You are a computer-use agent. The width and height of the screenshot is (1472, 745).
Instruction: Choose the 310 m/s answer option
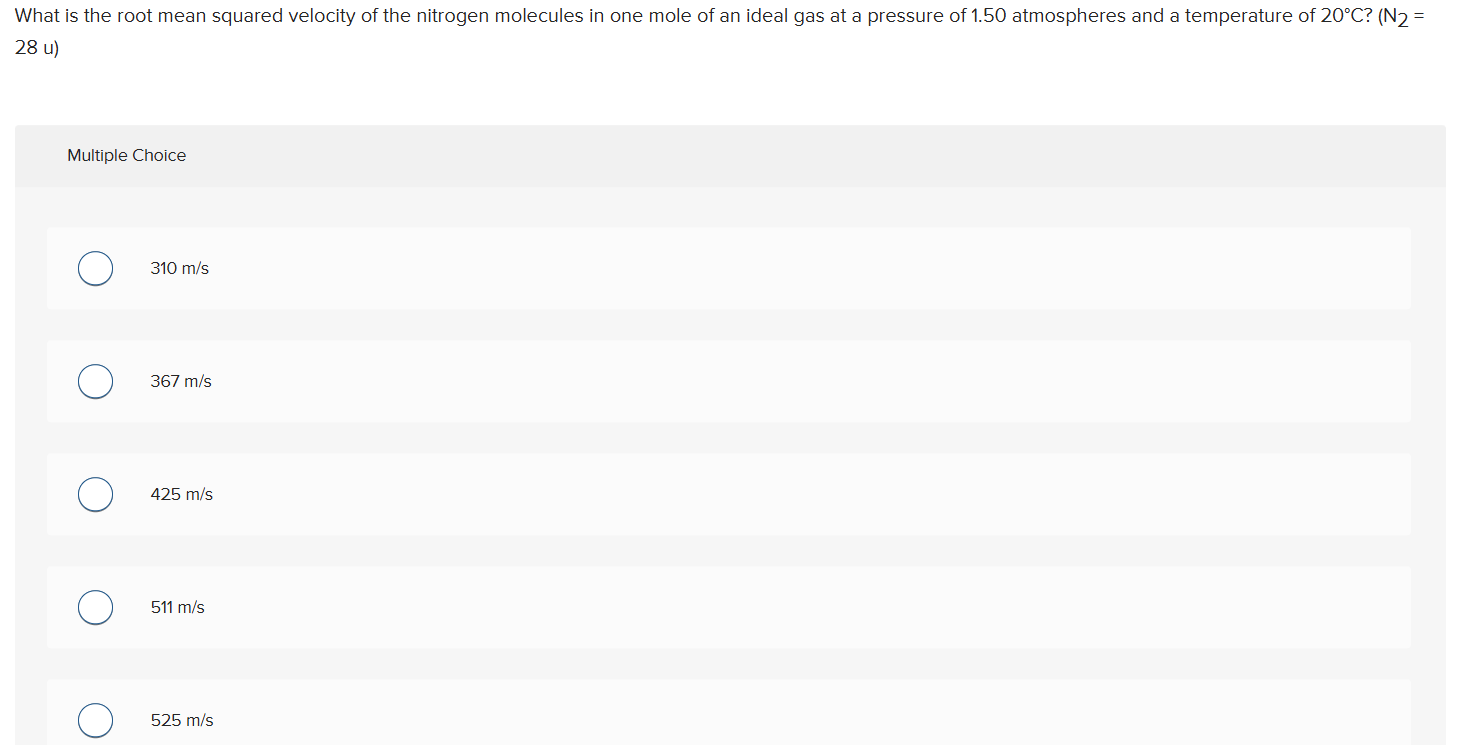pyautogui.click(x=179, y=268)
